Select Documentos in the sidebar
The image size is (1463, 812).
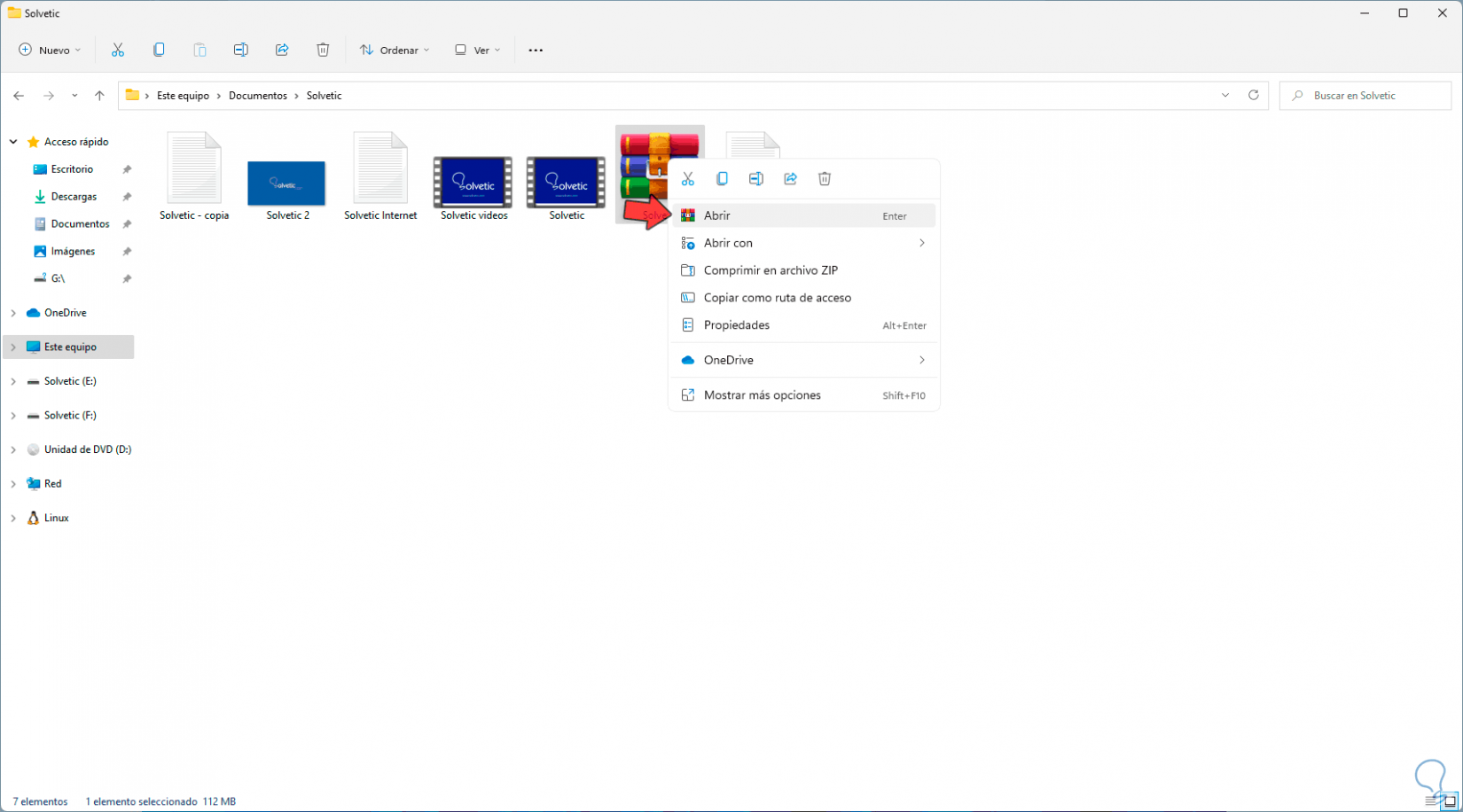pyautogui.click(x=80, y=224)
